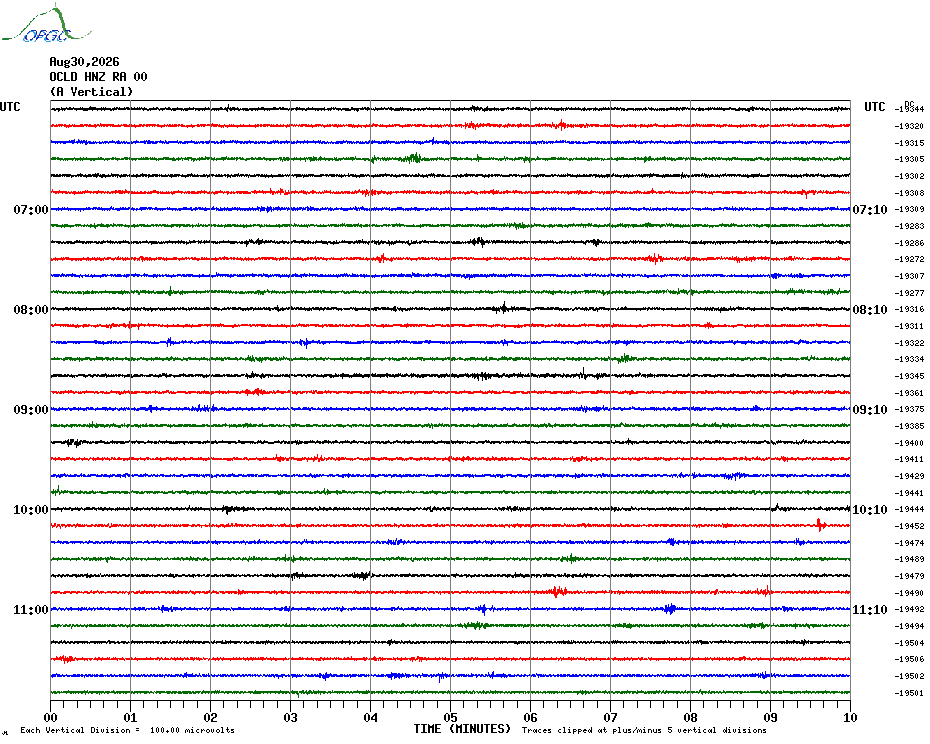This screenshot has width=930, height=744.
Task: Click minute tick label '05'
Action: point(451,717)
